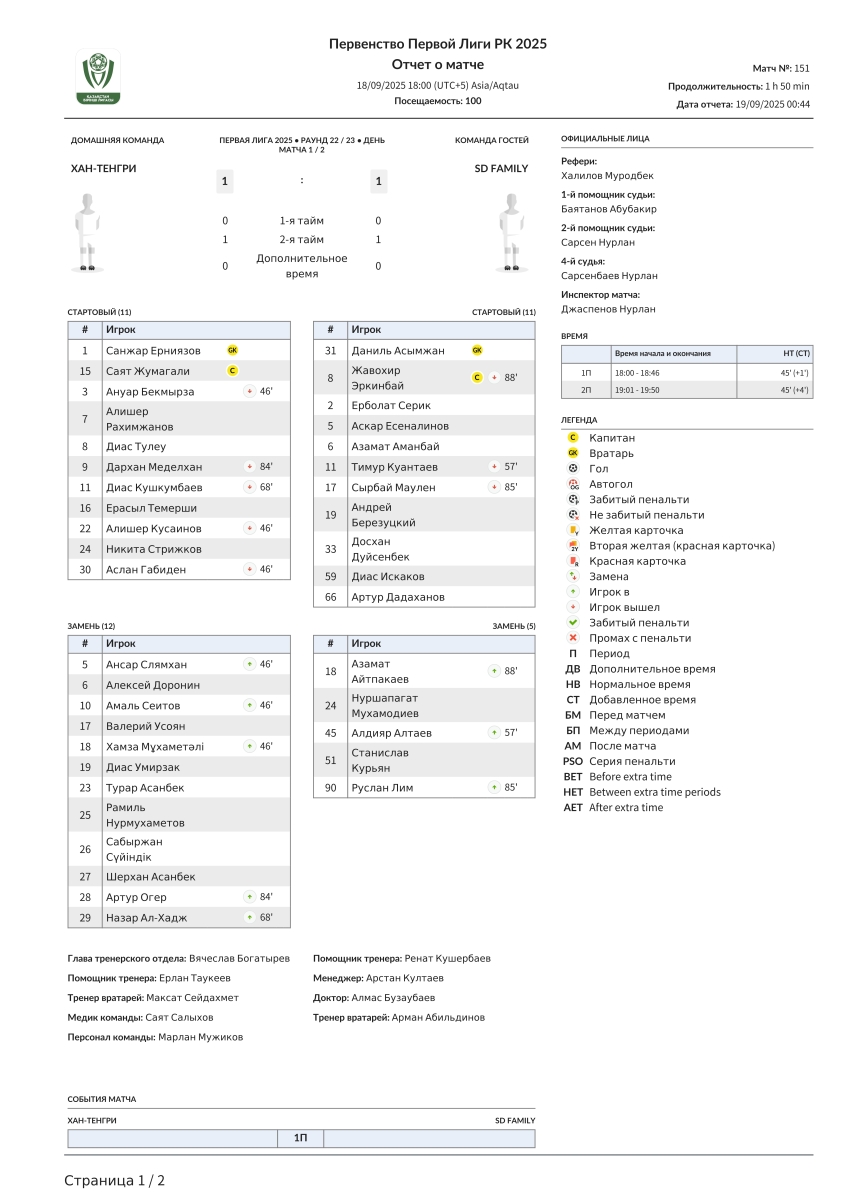Click the Автогол icon in legend

click(x=573, y=484)
